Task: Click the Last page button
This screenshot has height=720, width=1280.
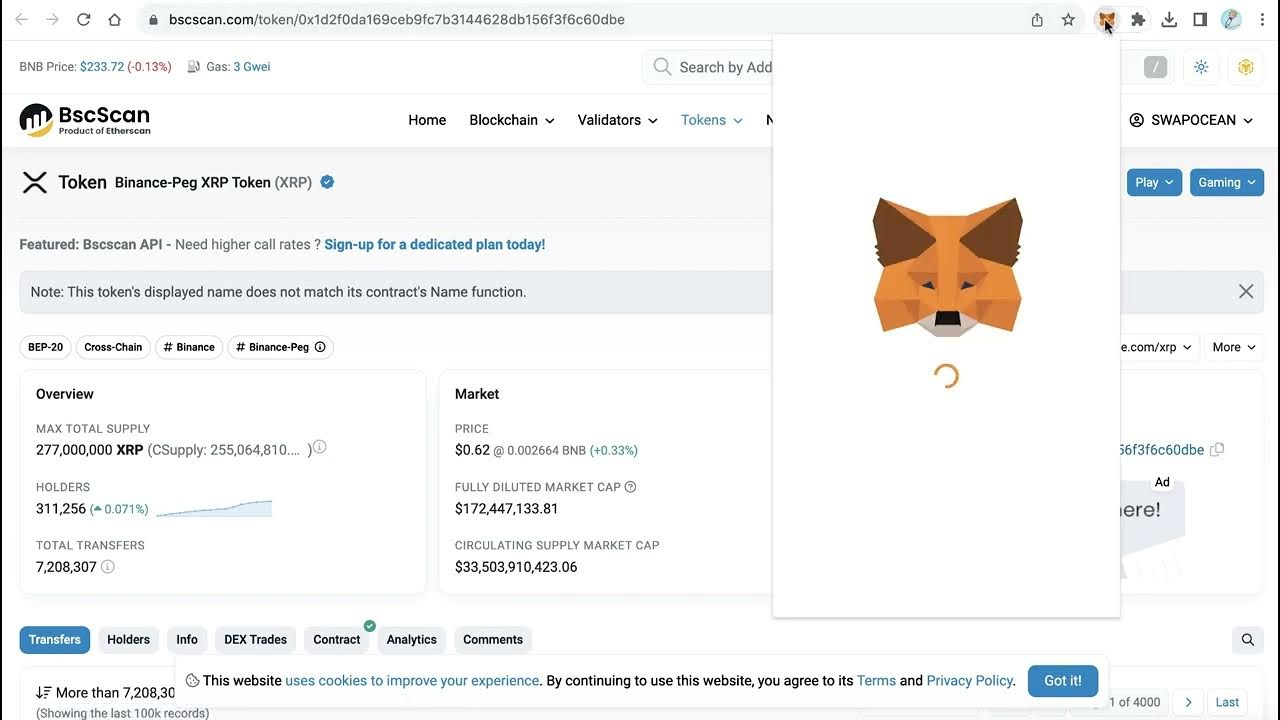Action: click(1227, 702)
